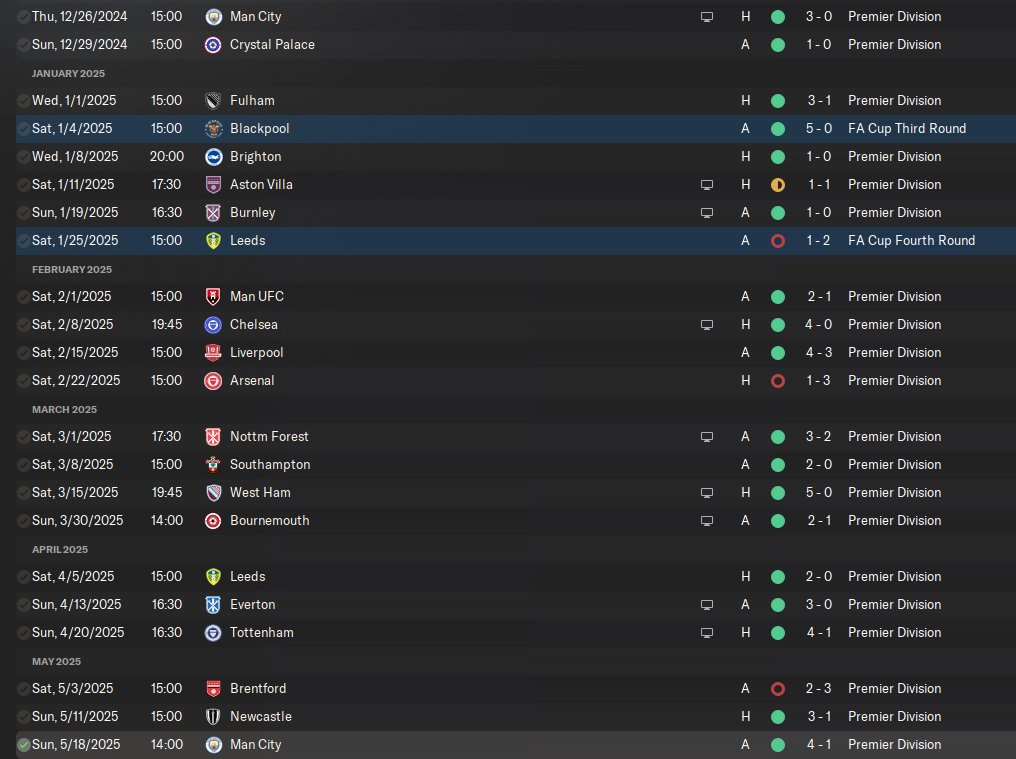Image resolution: width=1016 pixels, height=759 pixels.
Task: Toggle the checkmark beside Sat, 2/22/2025
Action: pos(23,381)
